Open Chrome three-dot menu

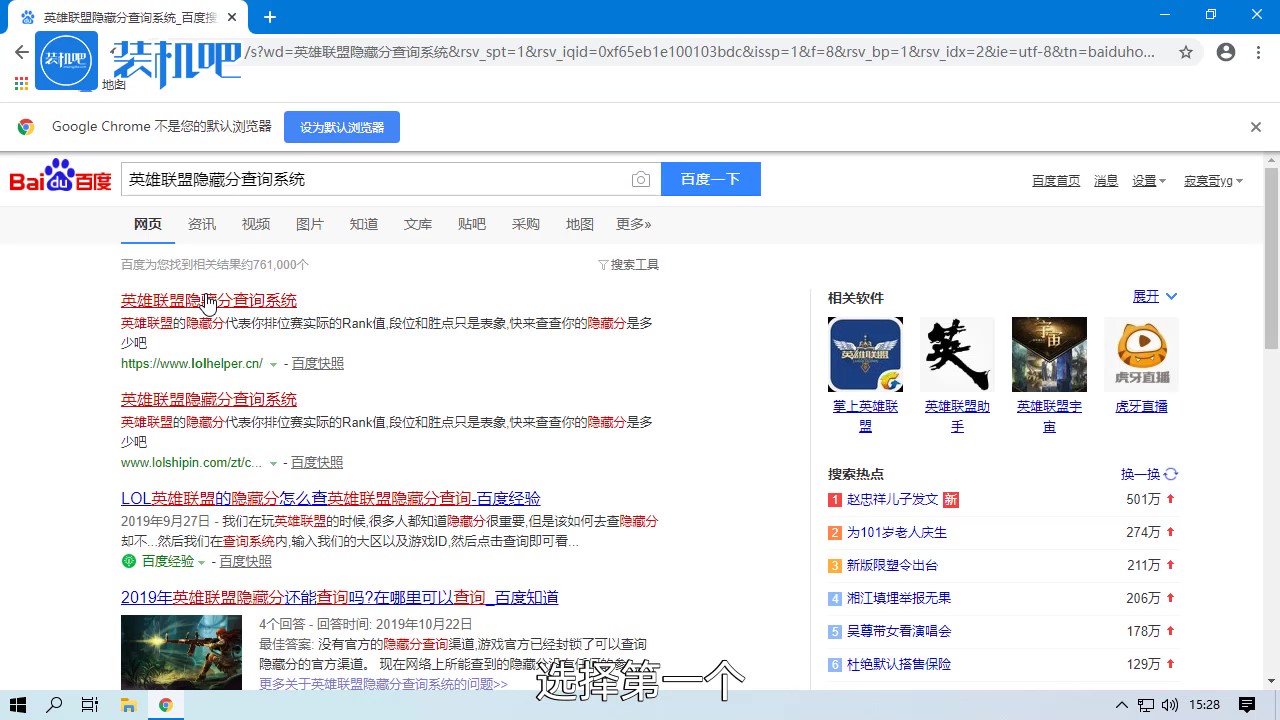pyautogui.click(x=1258, y=52)
